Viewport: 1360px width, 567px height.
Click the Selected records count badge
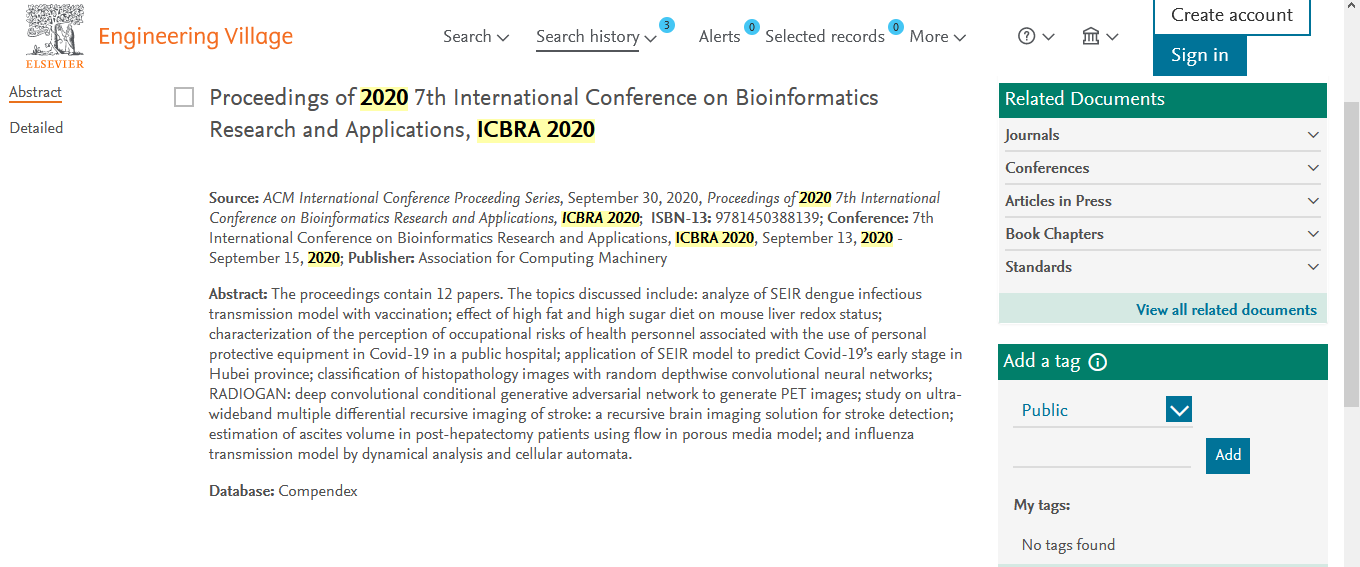pos(896,27)
